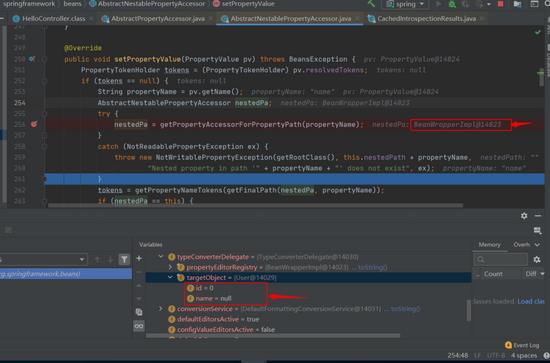The height and width of the screenshot is (363, 550).
Task: Click the Restore Layout icon in debugger
Action: pos(537,230)
